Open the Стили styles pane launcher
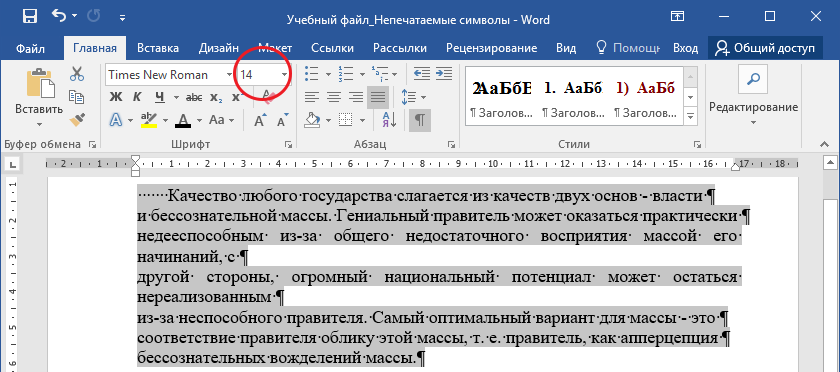Viewport: 840px width, 372px height. 697,144
